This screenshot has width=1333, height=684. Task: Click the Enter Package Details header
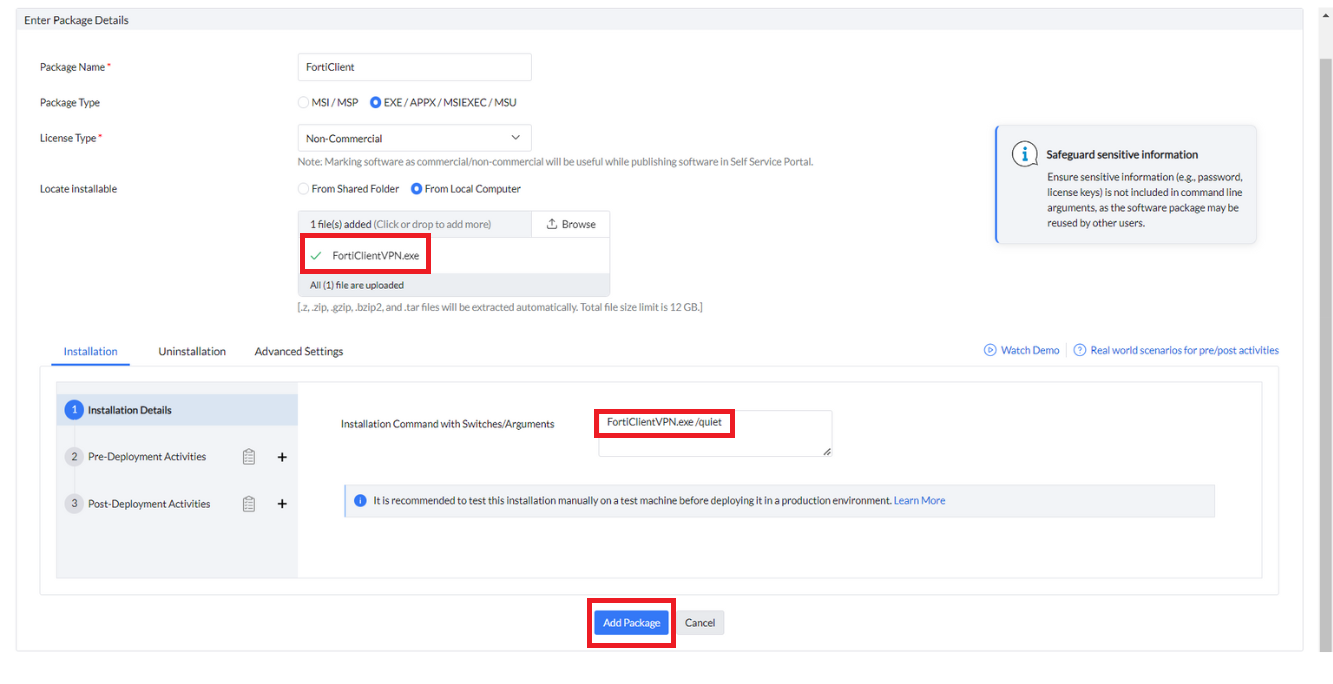click(x=76, y=20)
